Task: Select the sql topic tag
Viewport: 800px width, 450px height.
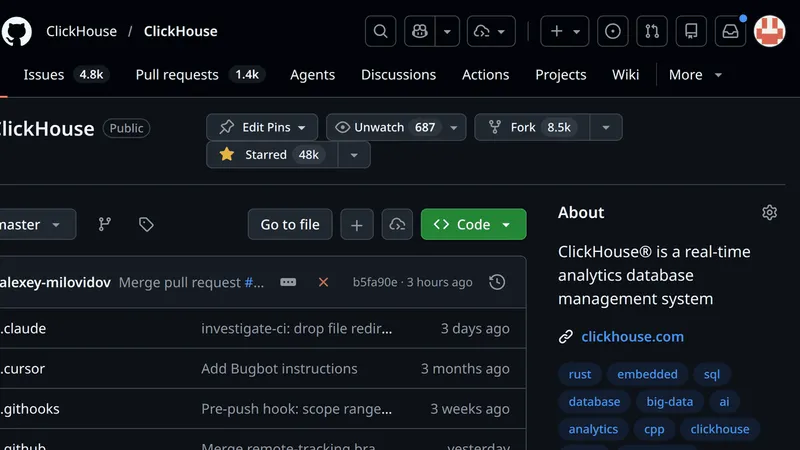Action: (712, 374)
